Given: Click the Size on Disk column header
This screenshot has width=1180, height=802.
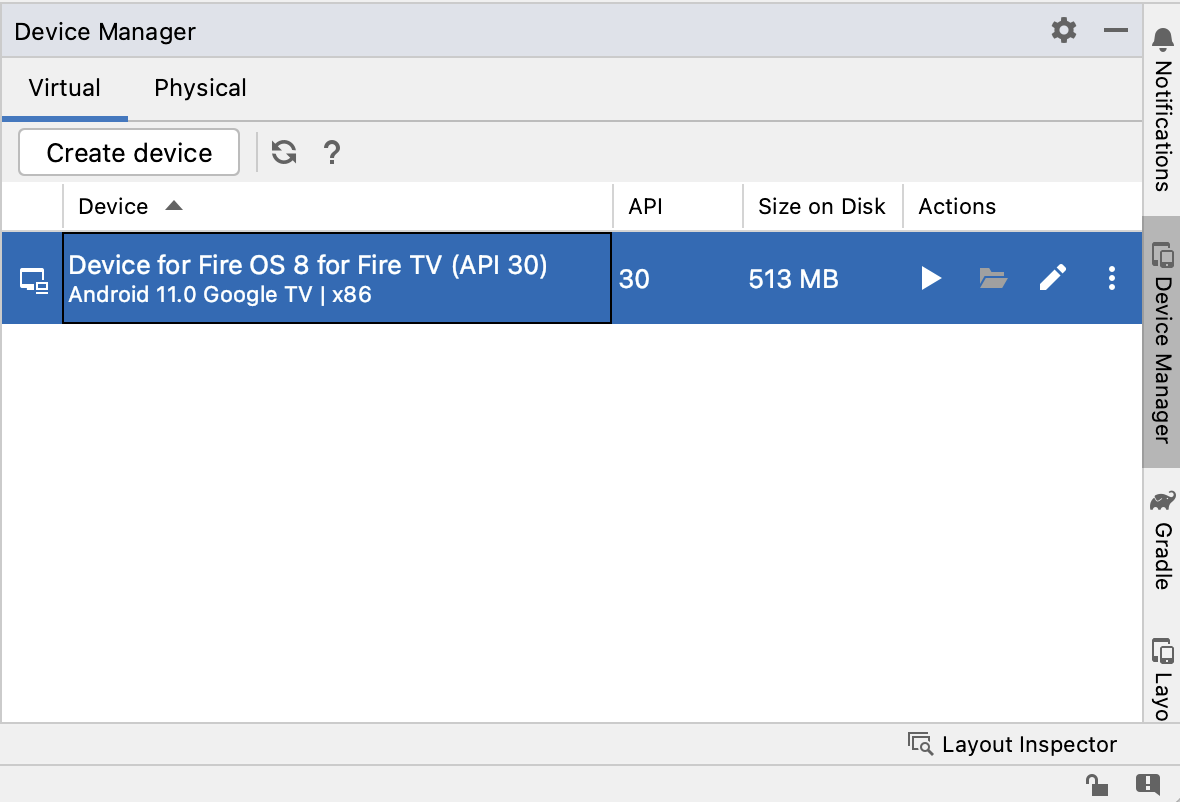Looking at the screenshot, I should tap(821, 207).
